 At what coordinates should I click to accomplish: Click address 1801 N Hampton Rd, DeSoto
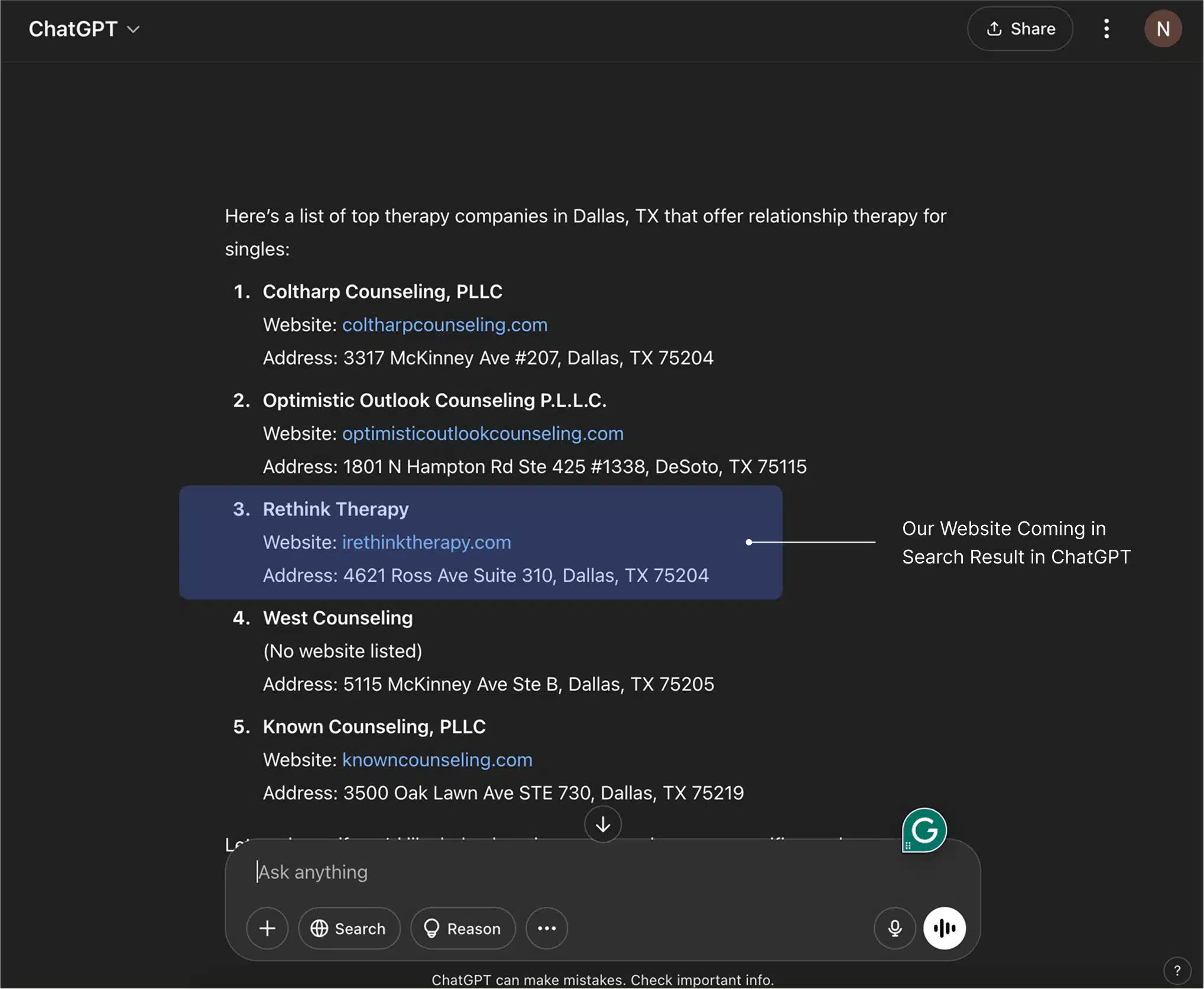coord(535,466)
